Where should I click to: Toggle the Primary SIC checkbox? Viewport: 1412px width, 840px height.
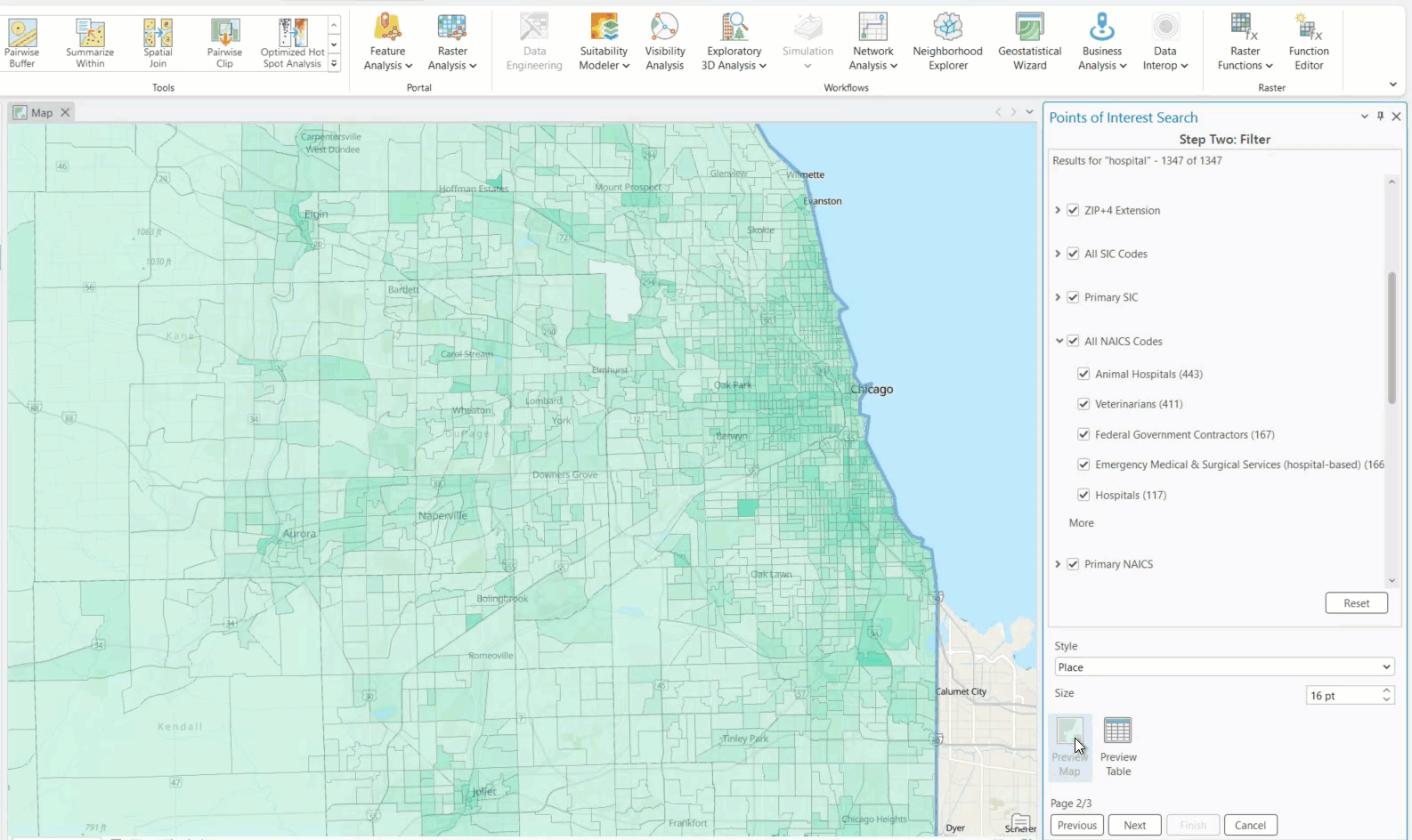click(1073, 297)
